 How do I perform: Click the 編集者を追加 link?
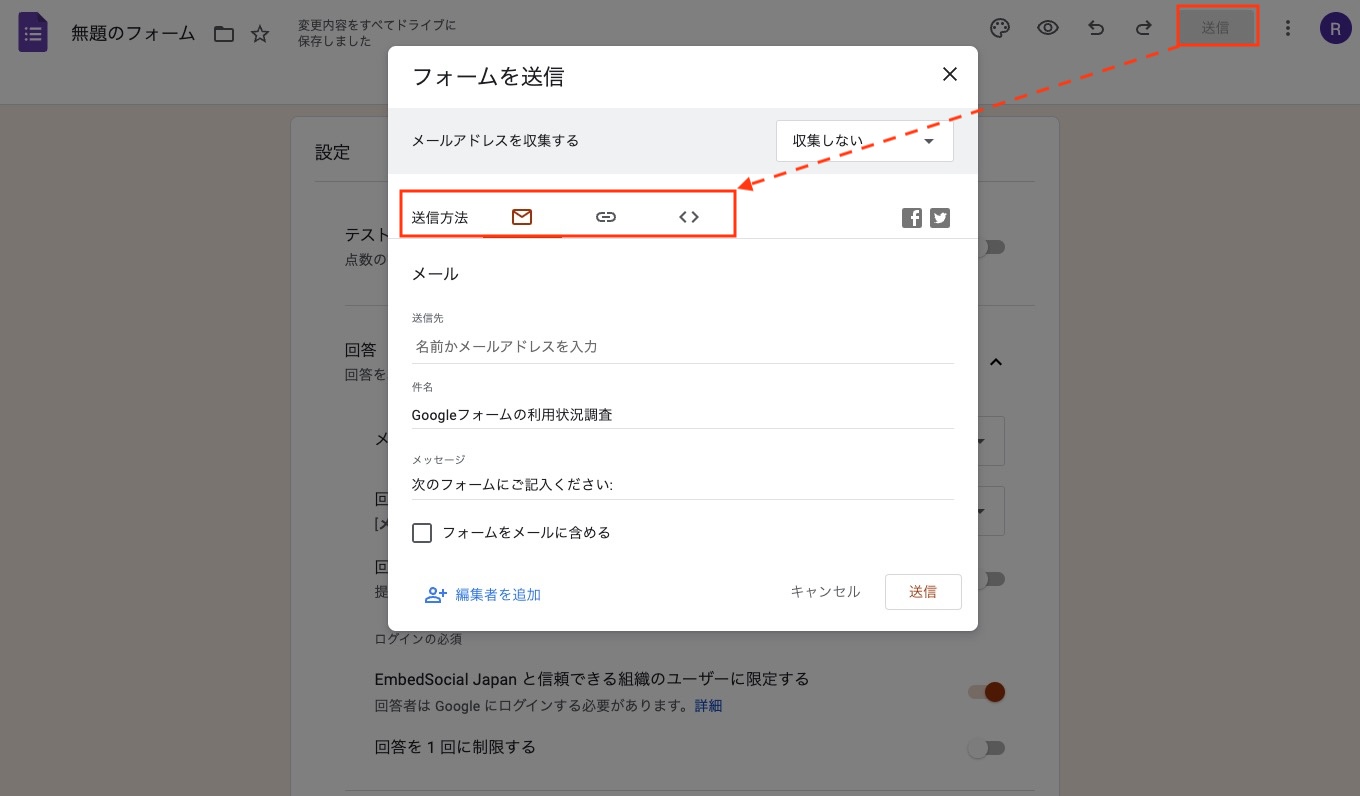click(x=498, y=595)
